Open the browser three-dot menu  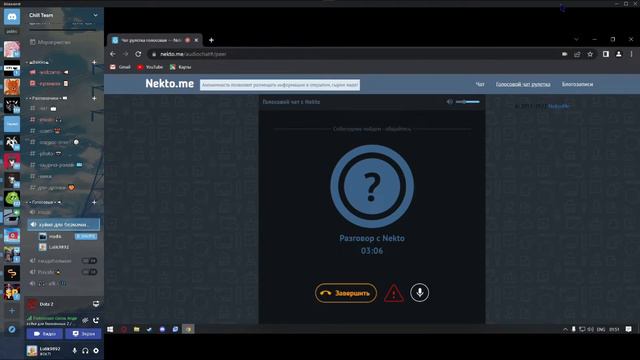coord(631,54)
